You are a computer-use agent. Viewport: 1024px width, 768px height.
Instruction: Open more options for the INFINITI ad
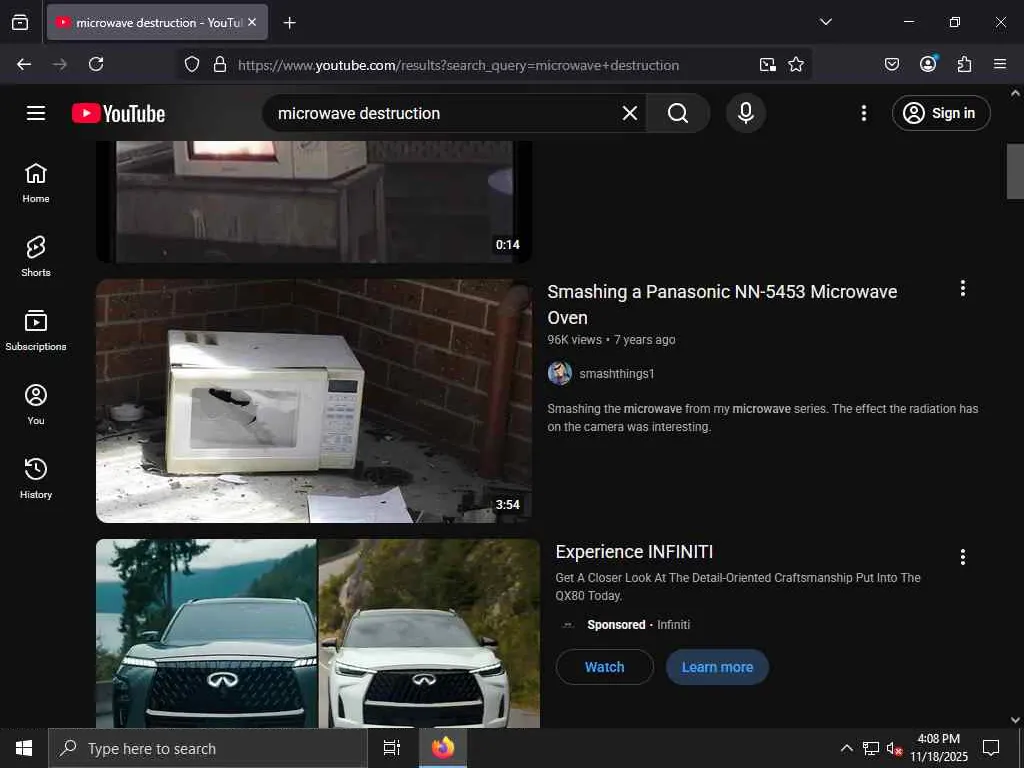pyautogui.click(x=963, y=556)
